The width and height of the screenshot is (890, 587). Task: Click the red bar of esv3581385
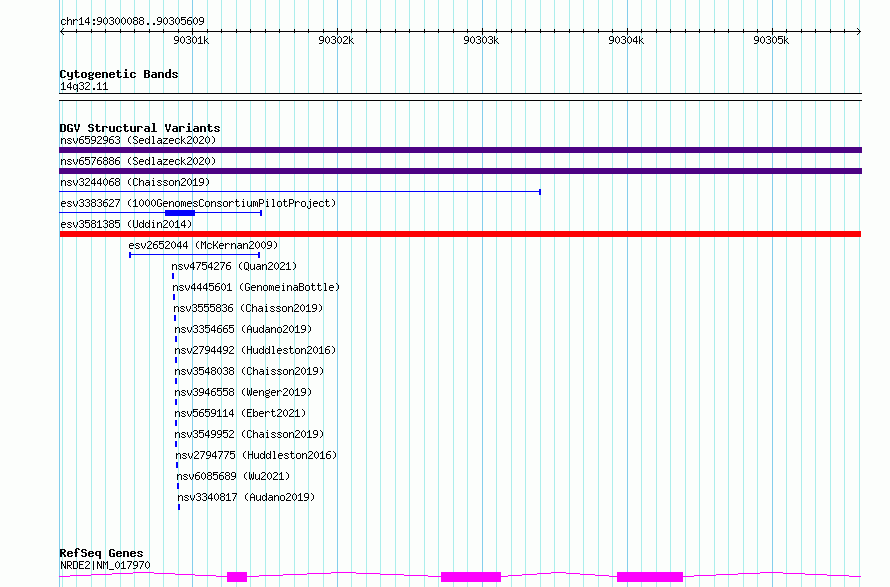[x=460, y=234]
